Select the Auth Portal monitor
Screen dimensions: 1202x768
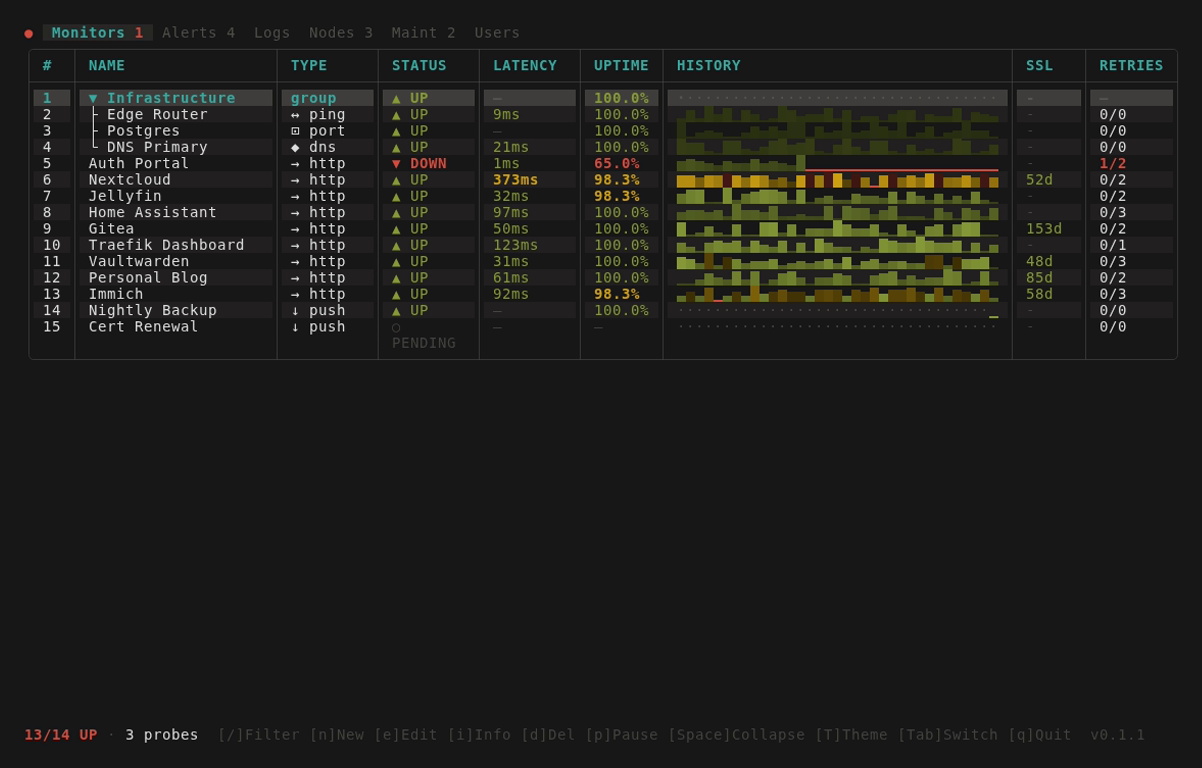tap(603, 163)
